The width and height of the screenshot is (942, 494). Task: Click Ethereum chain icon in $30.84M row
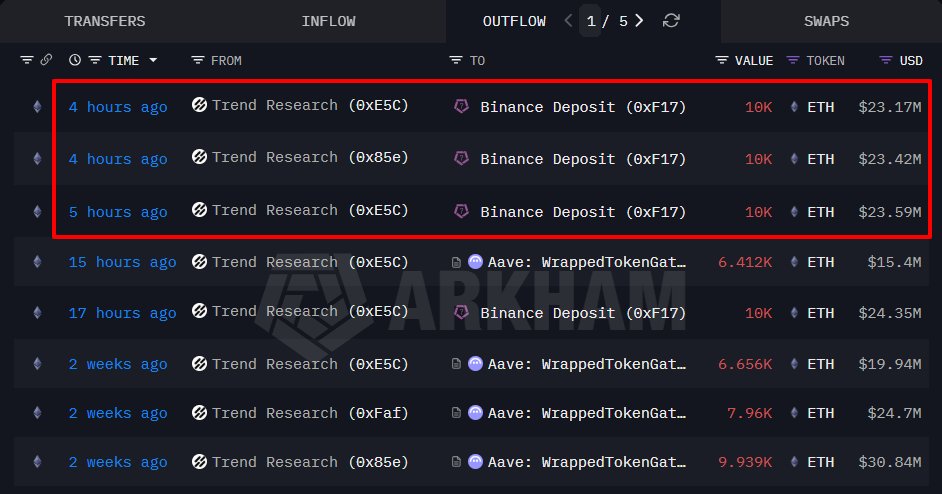[x=37, y=462]
